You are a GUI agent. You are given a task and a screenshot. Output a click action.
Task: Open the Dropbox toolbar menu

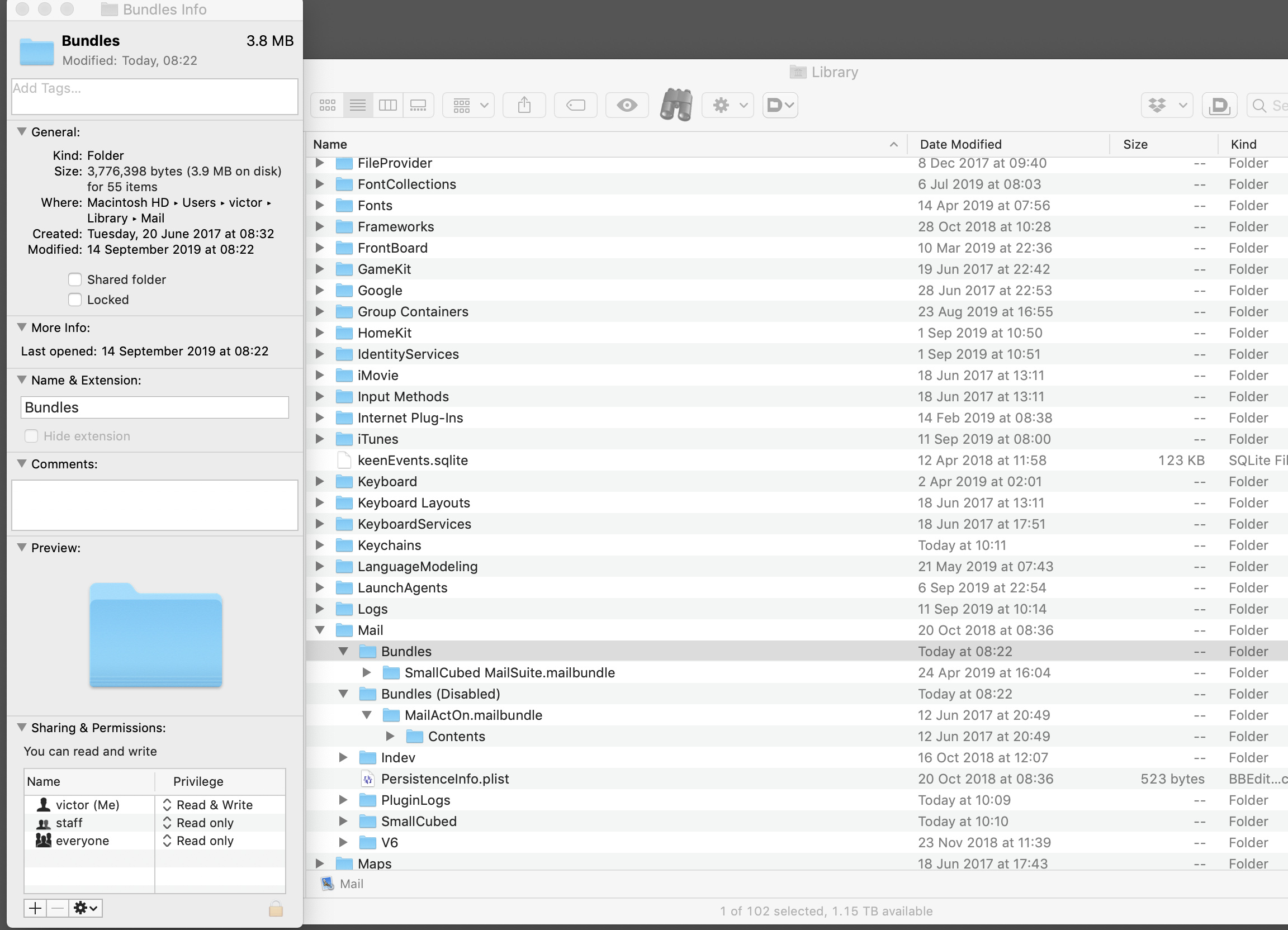[1167, 105]
